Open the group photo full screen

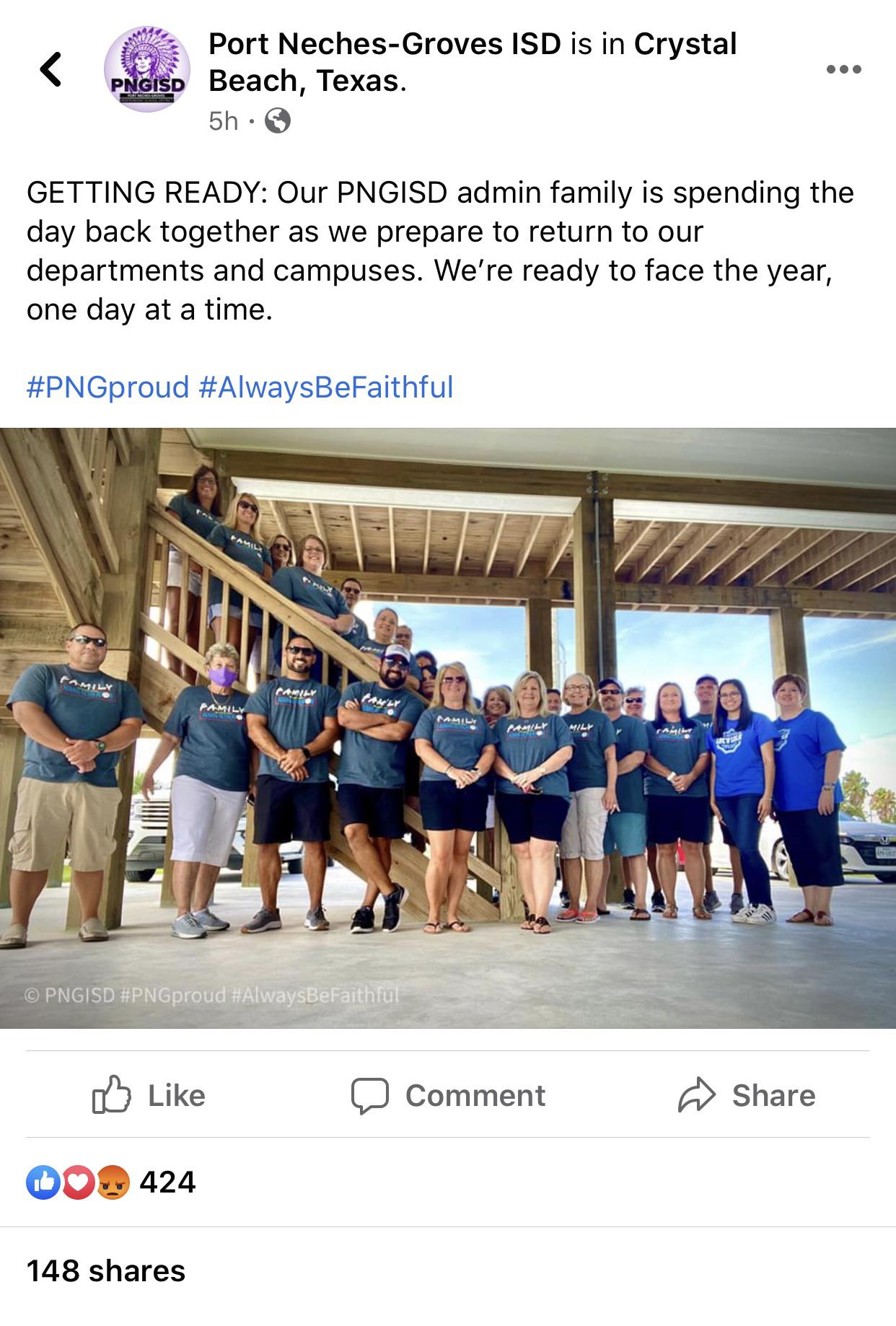click(448, 727)
